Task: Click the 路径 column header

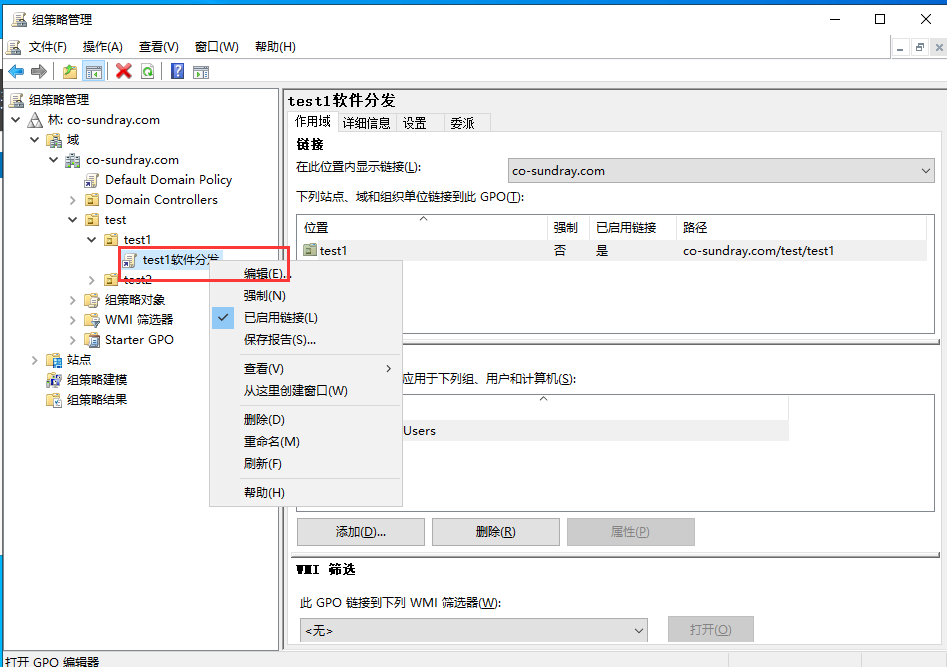Action: (x=801, y=228)
